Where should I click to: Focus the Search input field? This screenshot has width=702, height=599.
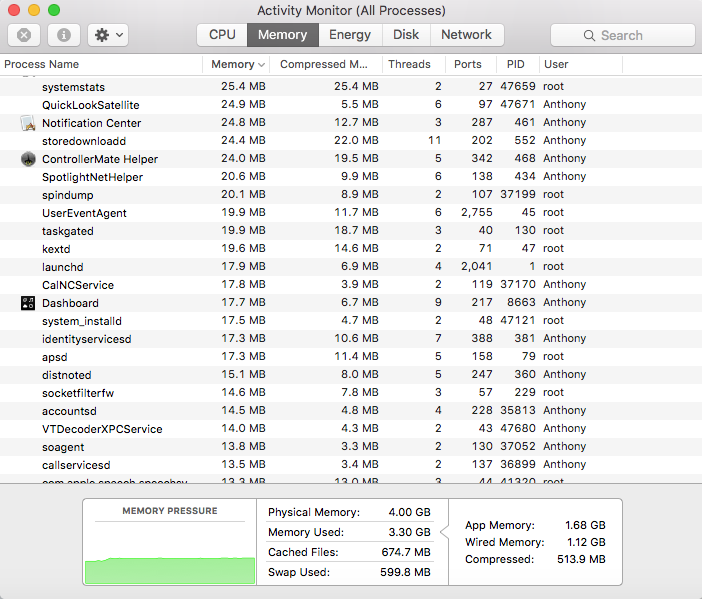tap(622, 35)
